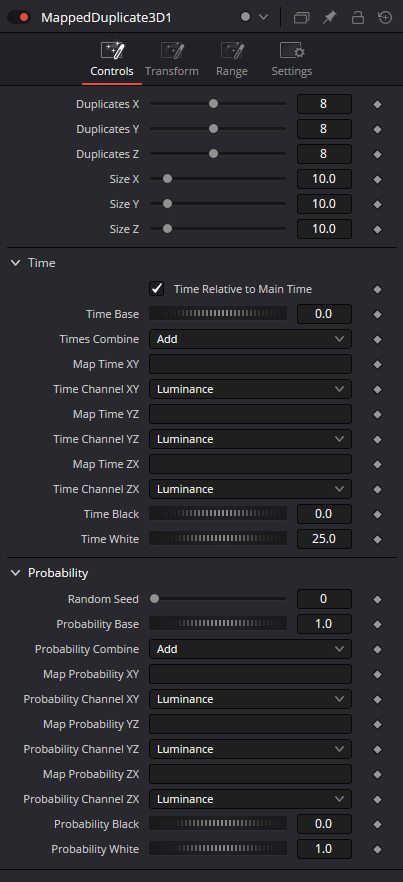The width and height of the screenshot is (403, 882).
Task: Open the Time Channel ZX dropdown
Action: pos(250,489)
